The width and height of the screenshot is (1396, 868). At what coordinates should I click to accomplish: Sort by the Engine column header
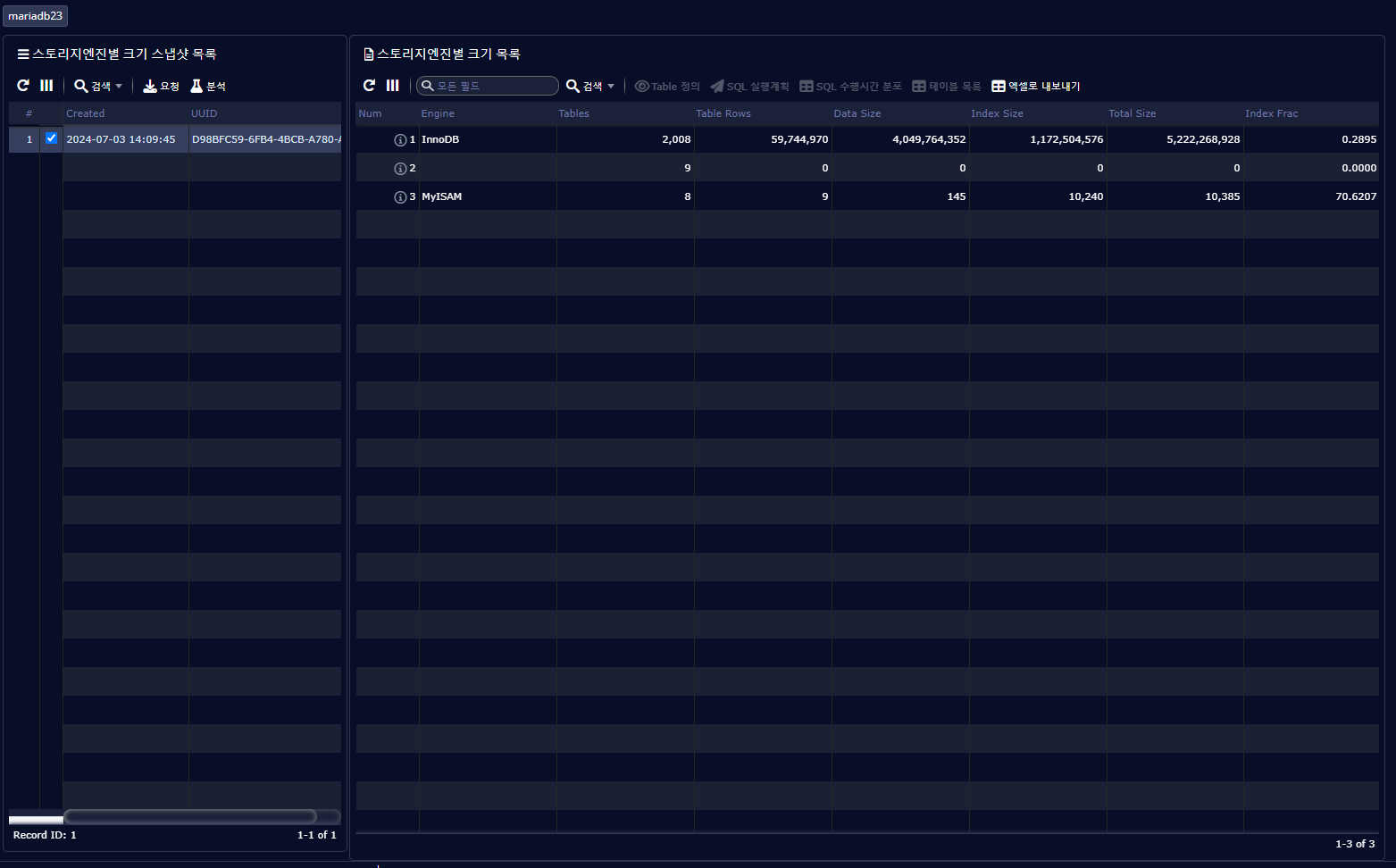438,113
